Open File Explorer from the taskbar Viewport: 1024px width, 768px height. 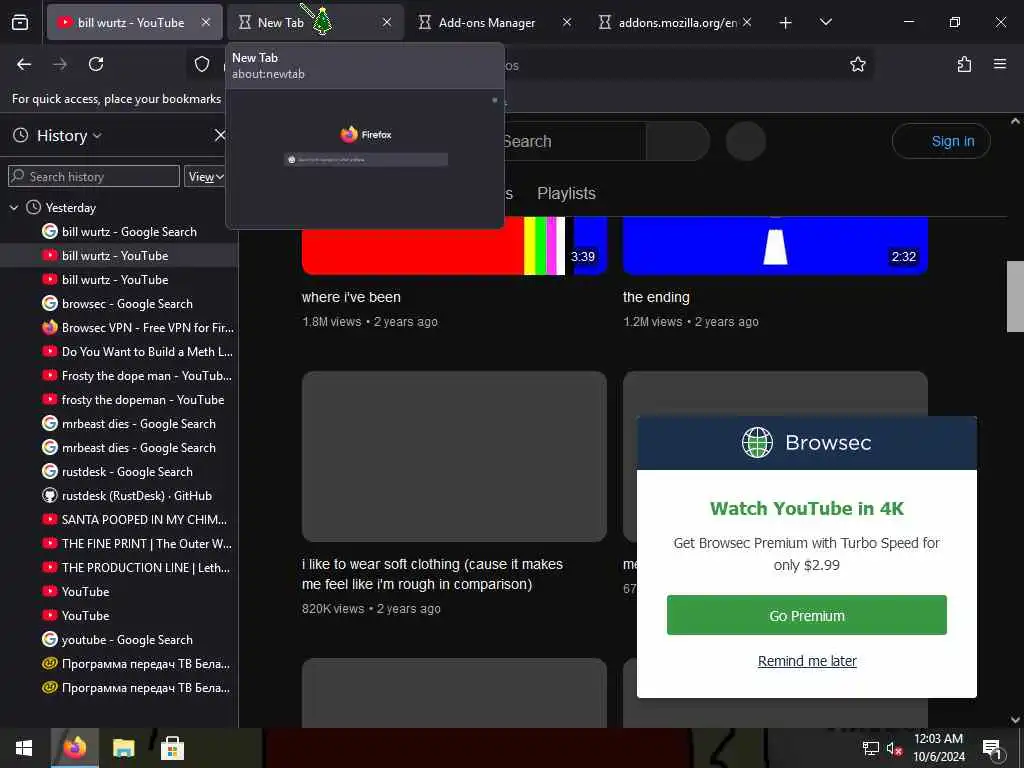click(123, 748)
